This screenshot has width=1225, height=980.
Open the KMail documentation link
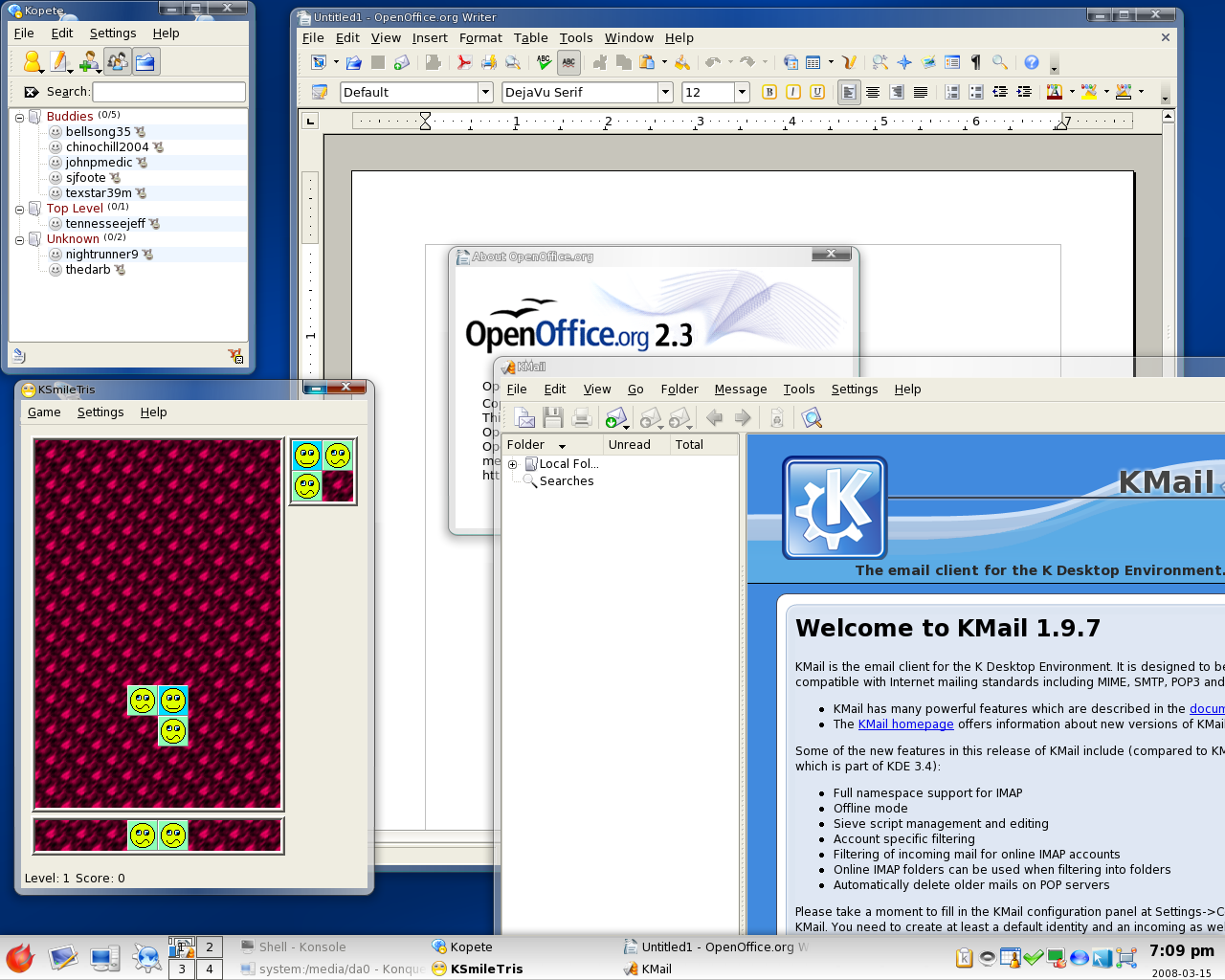pyautogui.click(x=1207, y=709)
